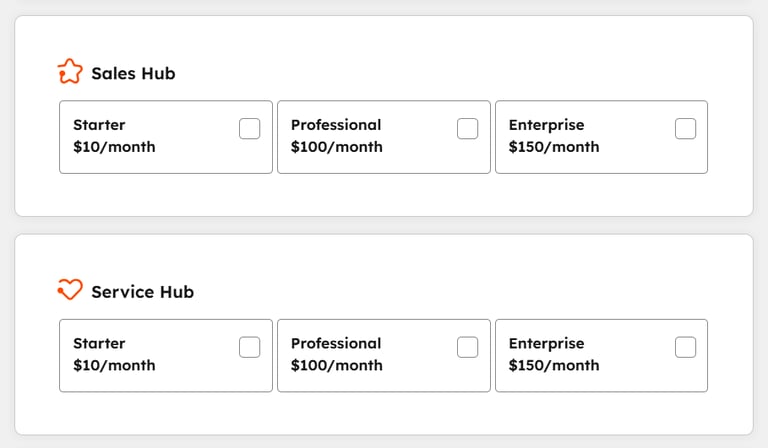Tick the Sales Hub Starter checkbox

249,129
